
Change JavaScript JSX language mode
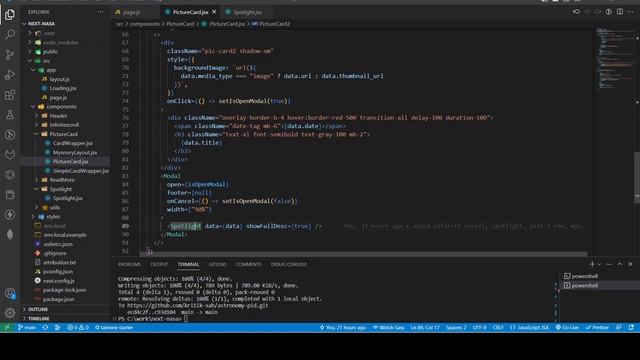point(529,327)
